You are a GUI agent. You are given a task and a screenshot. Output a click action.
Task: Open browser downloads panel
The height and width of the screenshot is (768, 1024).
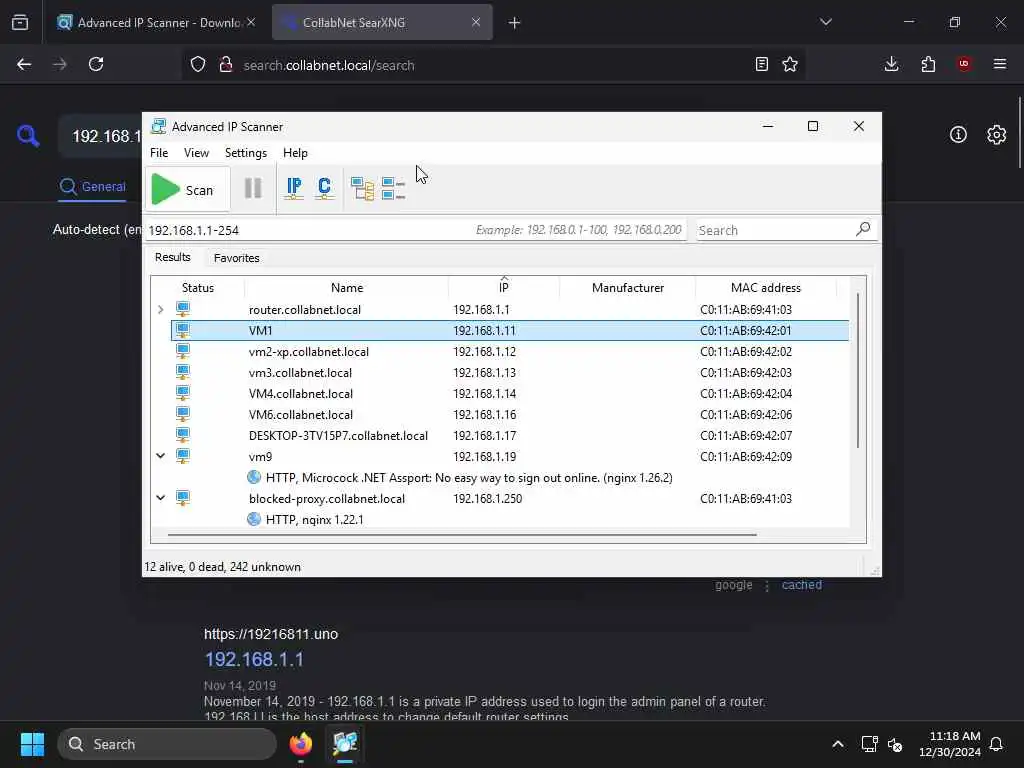point(891,64)
